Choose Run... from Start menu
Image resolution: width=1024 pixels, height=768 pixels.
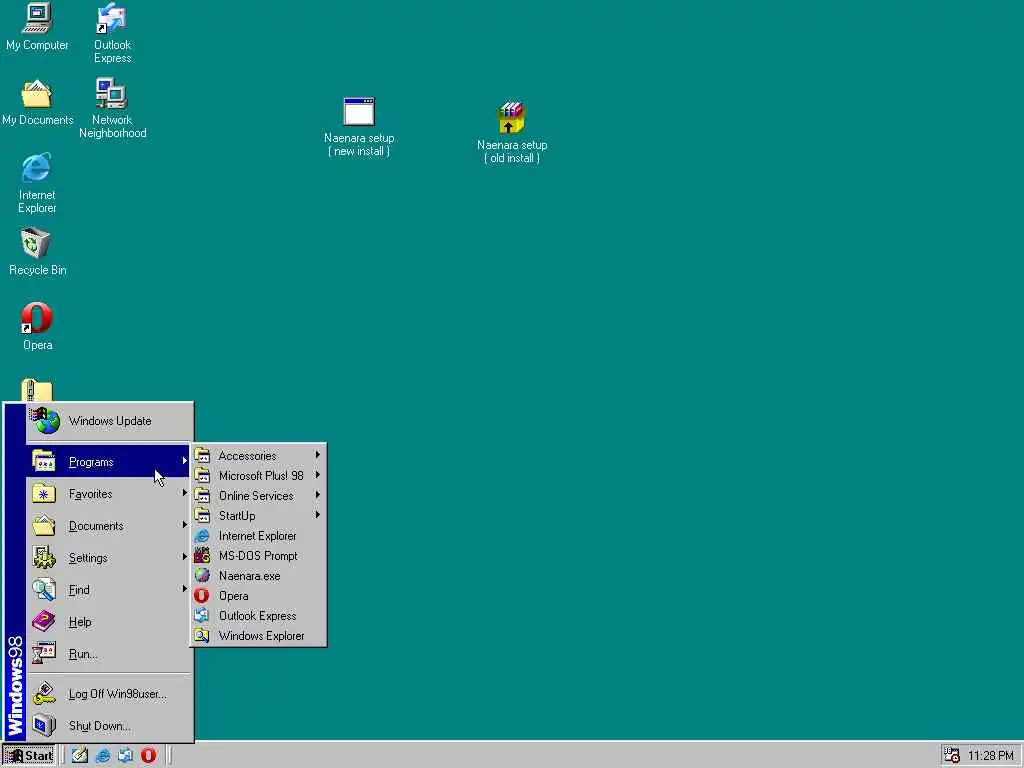pos(109,654)
